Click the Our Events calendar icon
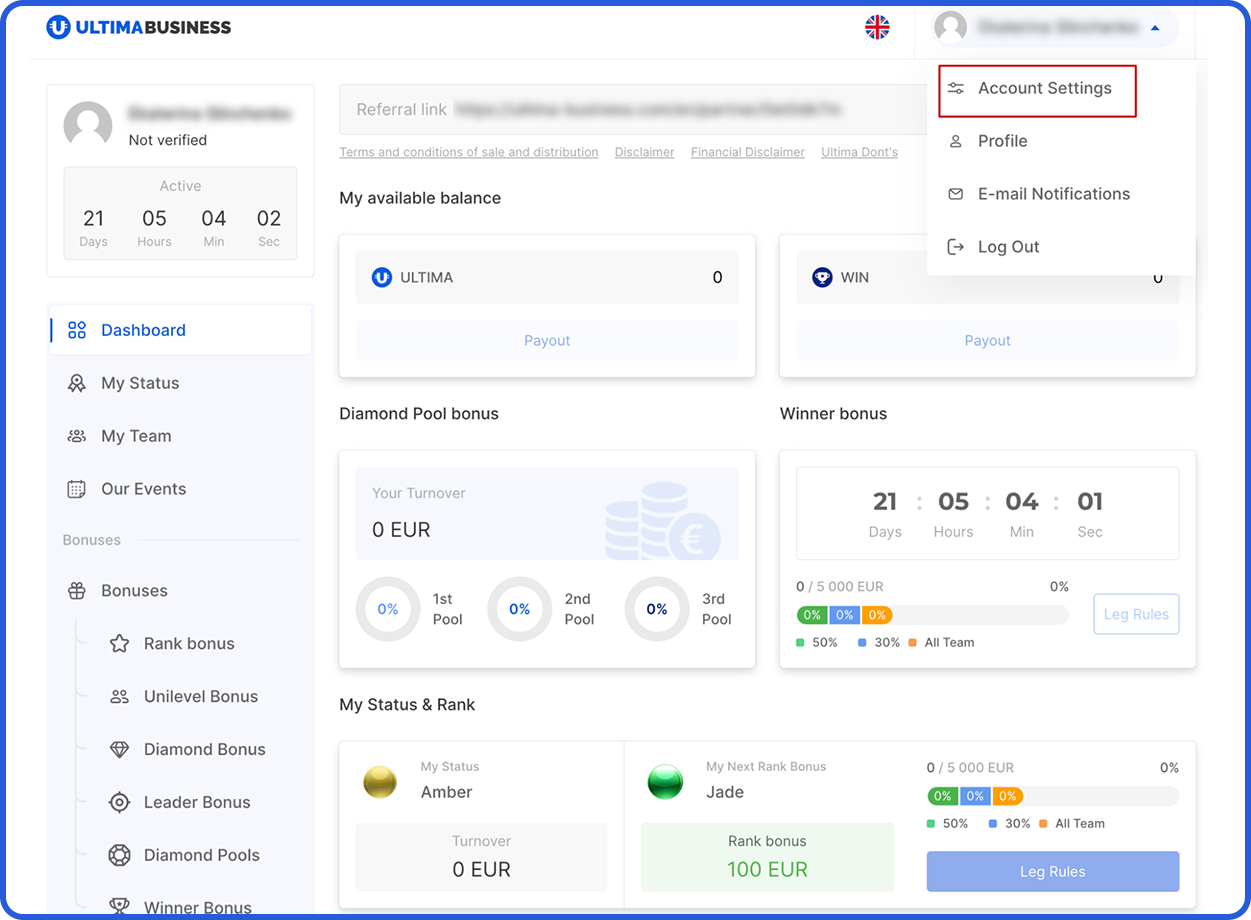 click(x=77, y=489)
